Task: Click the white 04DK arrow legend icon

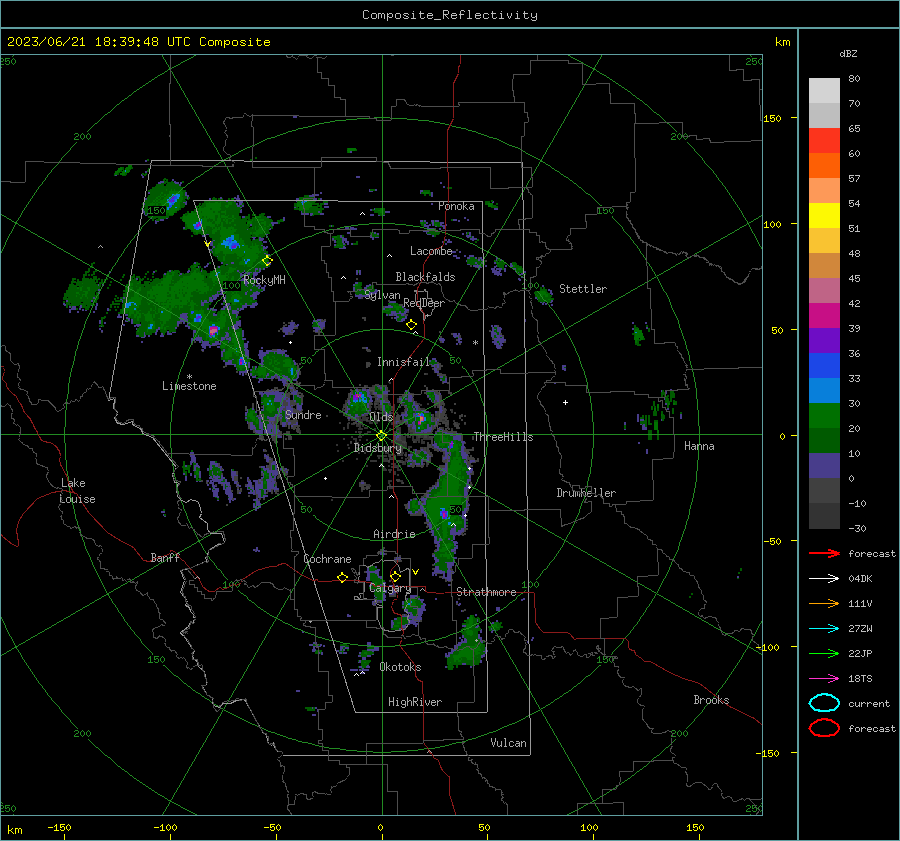Action: click(x=824, y=579)
